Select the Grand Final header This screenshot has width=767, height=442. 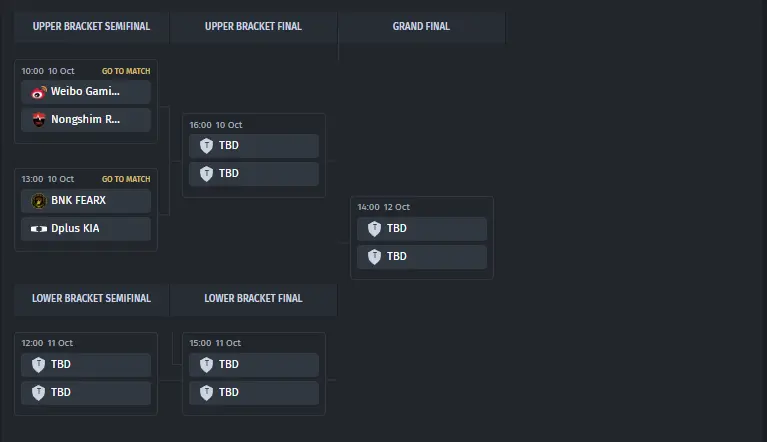pos(421,27)
